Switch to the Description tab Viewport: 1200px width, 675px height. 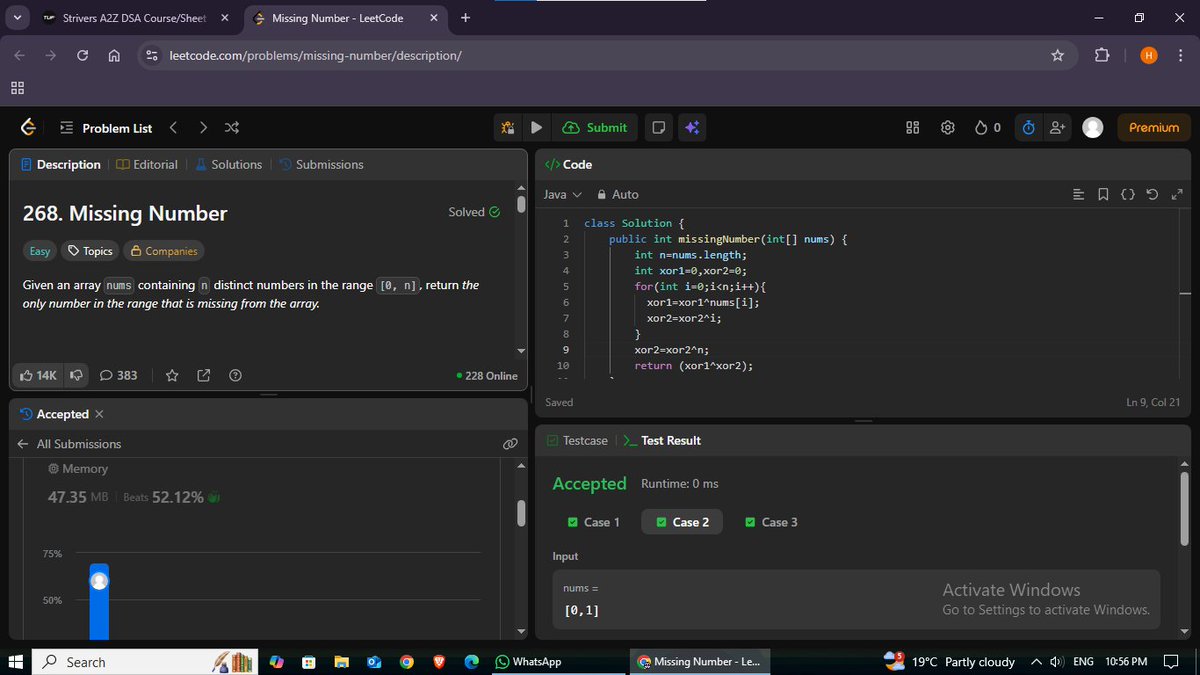(61, 164)
